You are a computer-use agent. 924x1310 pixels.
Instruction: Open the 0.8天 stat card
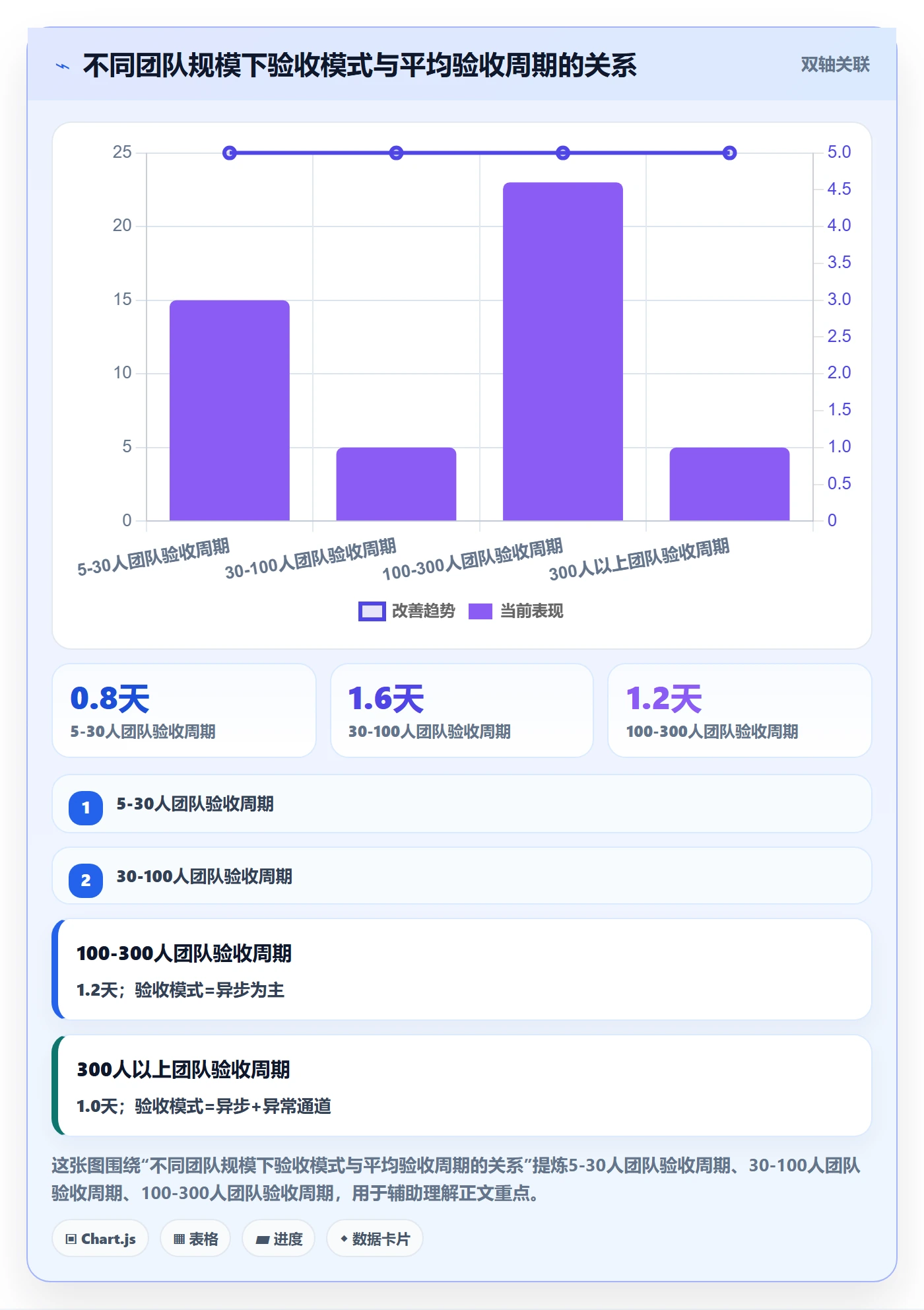coord(184,710)
